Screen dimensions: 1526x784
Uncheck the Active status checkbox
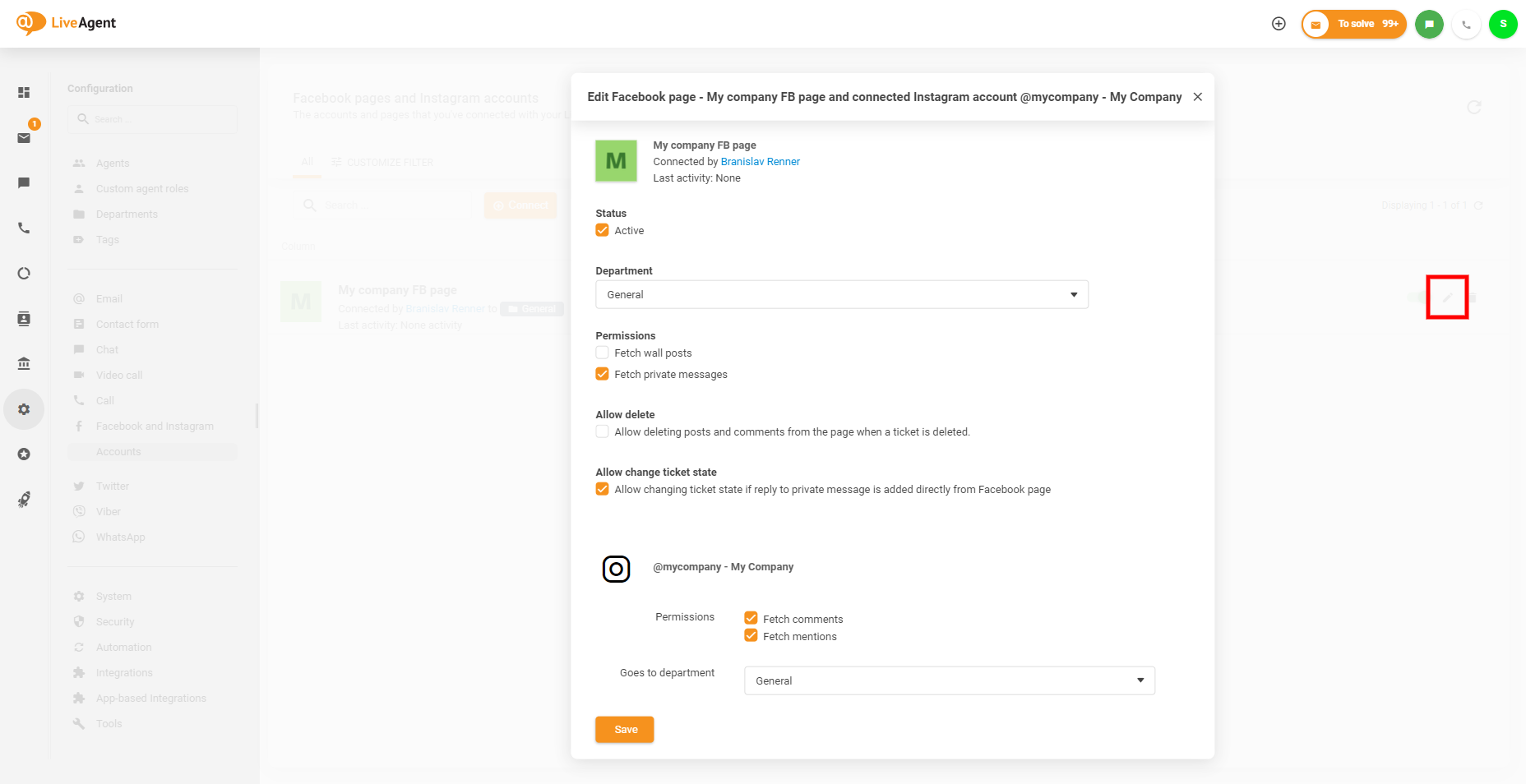pos(603,230)
